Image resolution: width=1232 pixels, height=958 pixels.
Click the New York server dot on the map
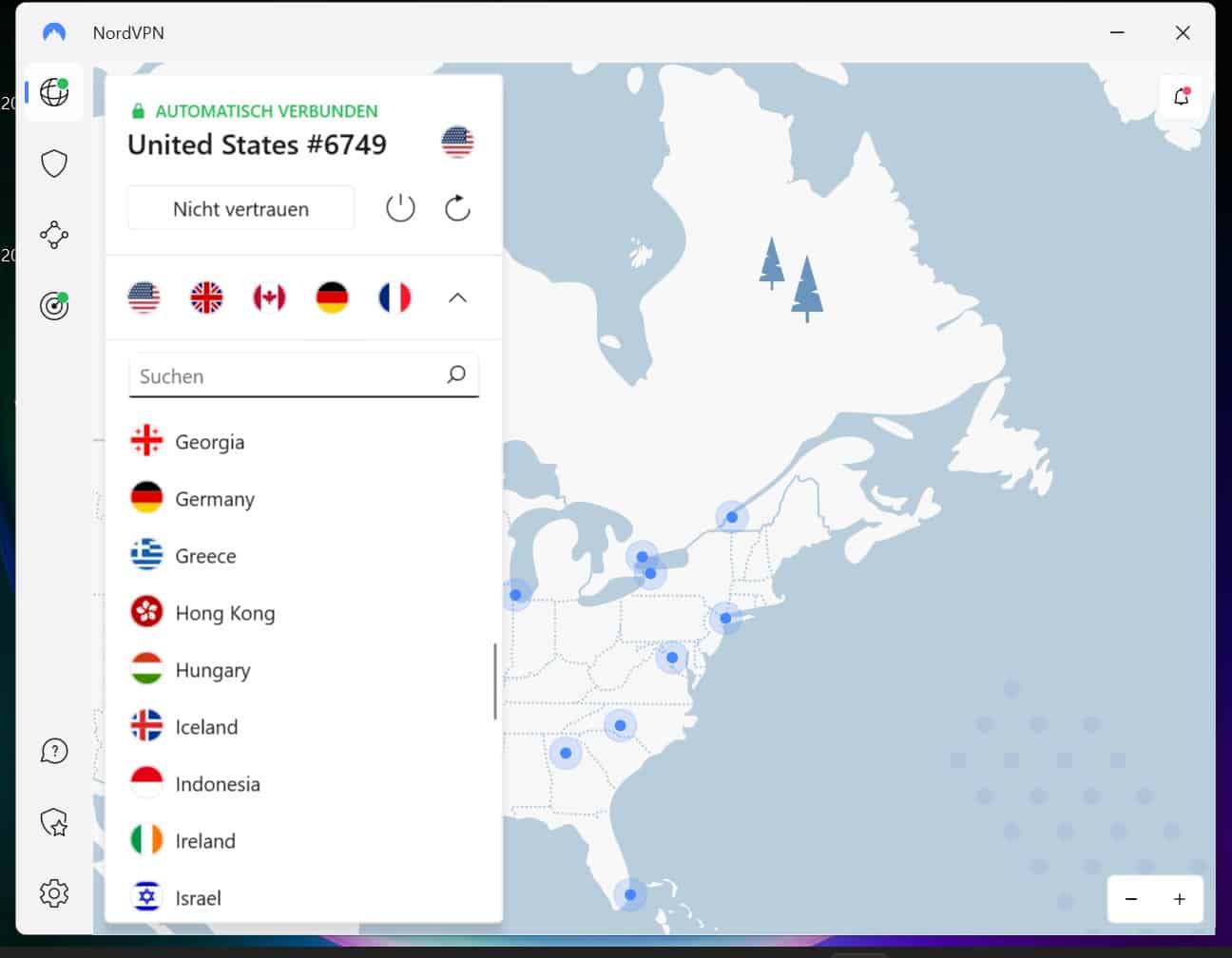725,618
